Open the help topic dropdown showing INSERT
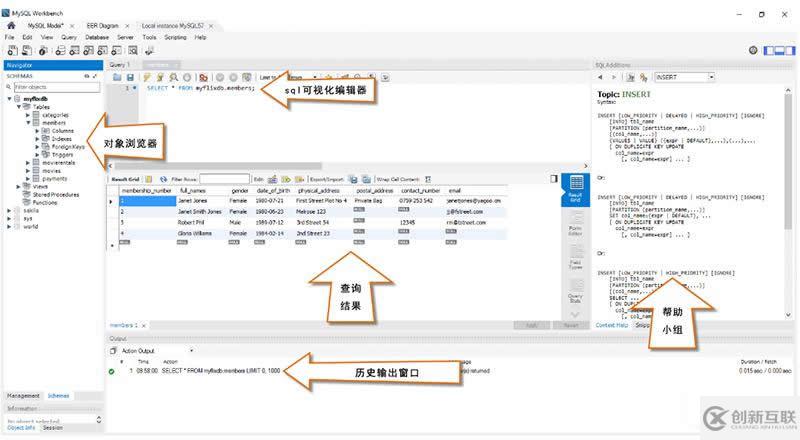The image size is (800, 440). (x=711, y=77)
